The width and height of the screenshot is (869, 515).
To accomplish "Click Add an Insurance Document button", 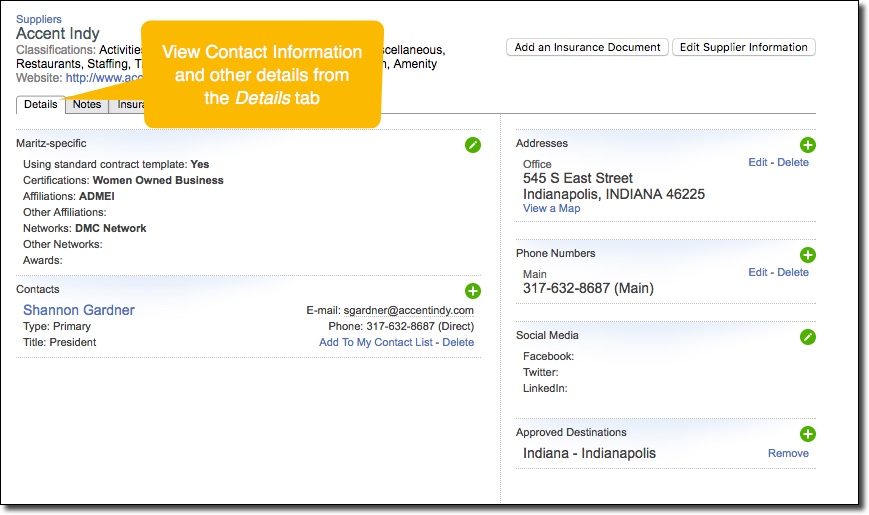I will [x=587, y=47].
